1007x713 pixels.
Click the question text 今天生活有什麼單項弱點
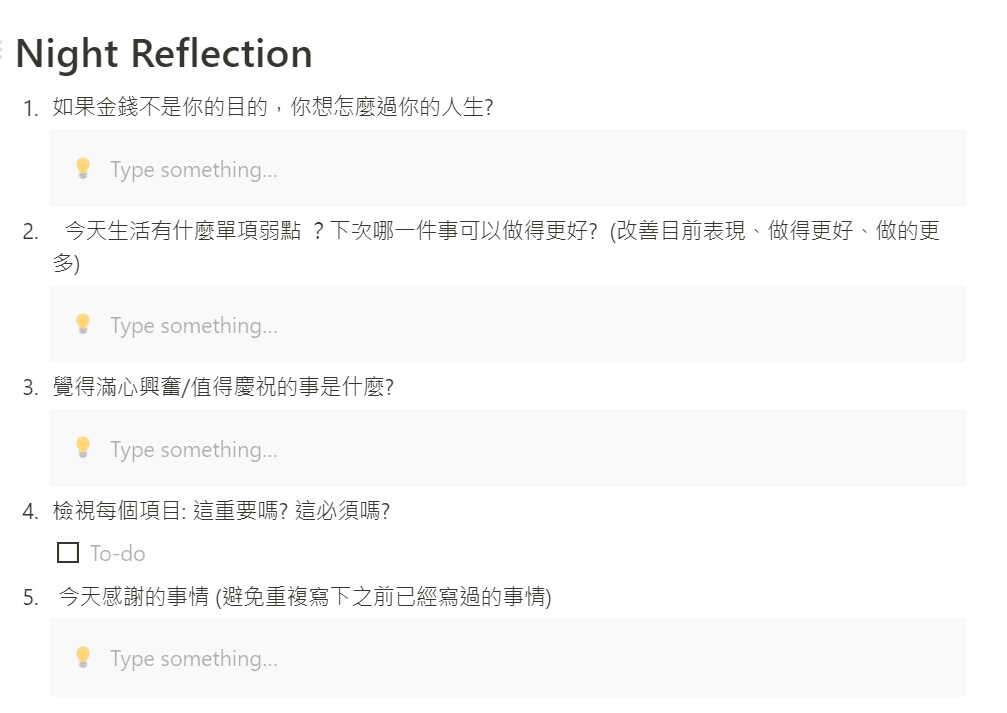(x=183, y=231)
